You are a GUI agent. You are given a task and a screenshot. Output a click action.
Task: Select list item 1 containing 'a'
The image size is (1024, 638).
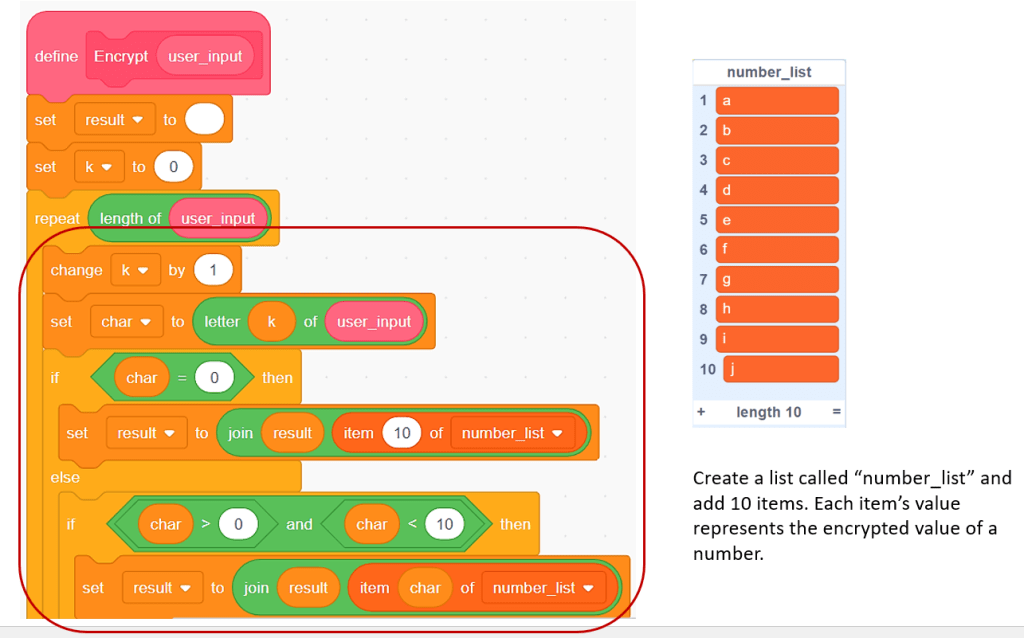(x=777, y=101)
